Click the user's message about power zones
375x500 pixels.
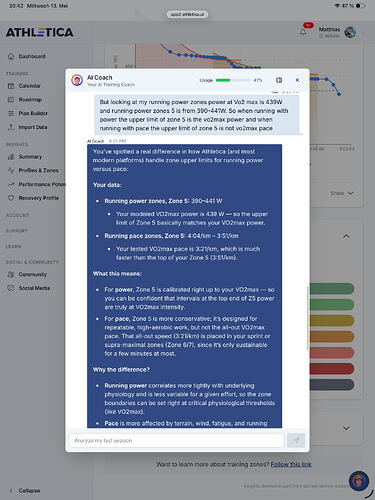point(197,115)
